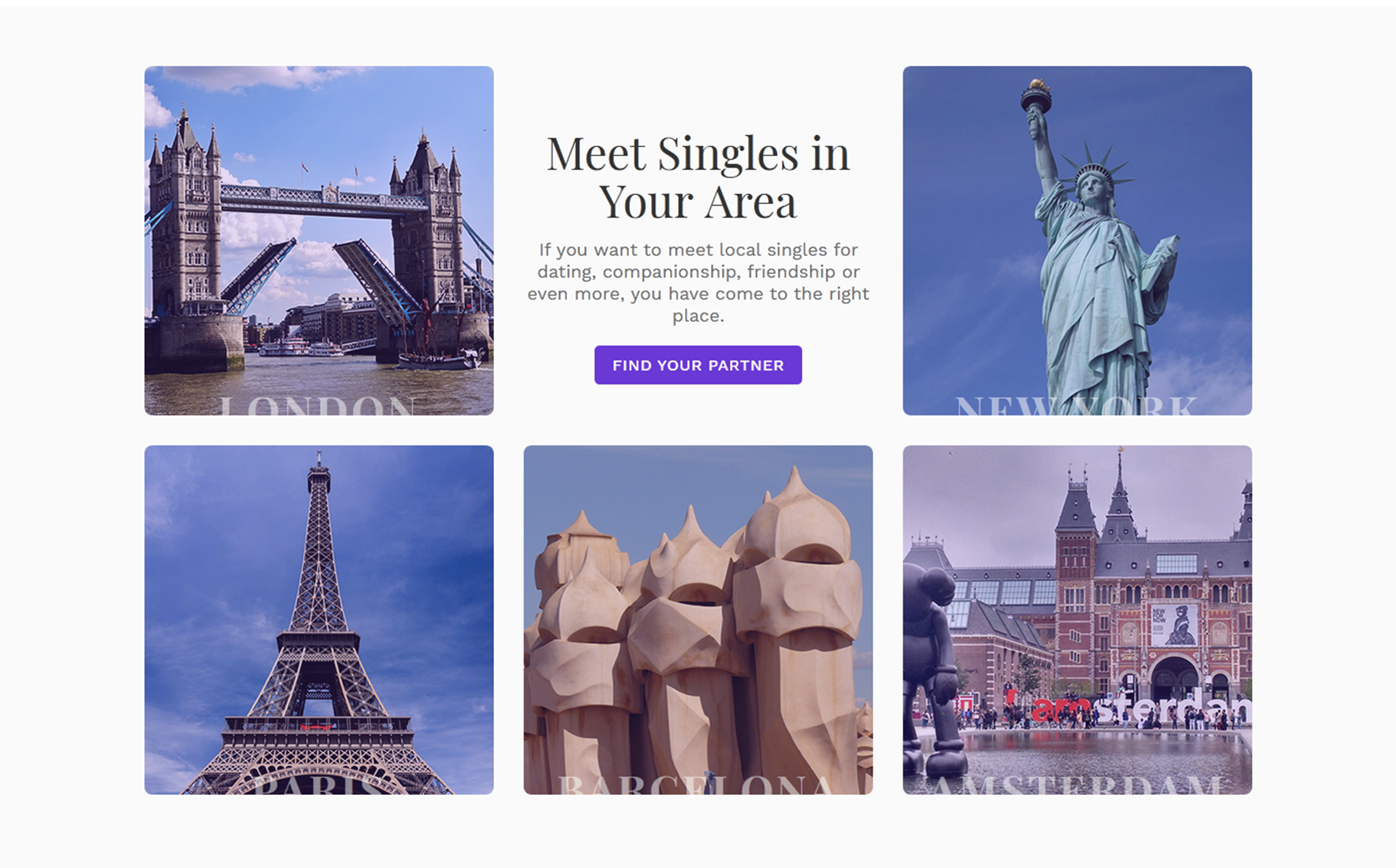This screenshot has width=1396, height=868.
Task: Open the London Tower Bridge card
Action: 319,241
